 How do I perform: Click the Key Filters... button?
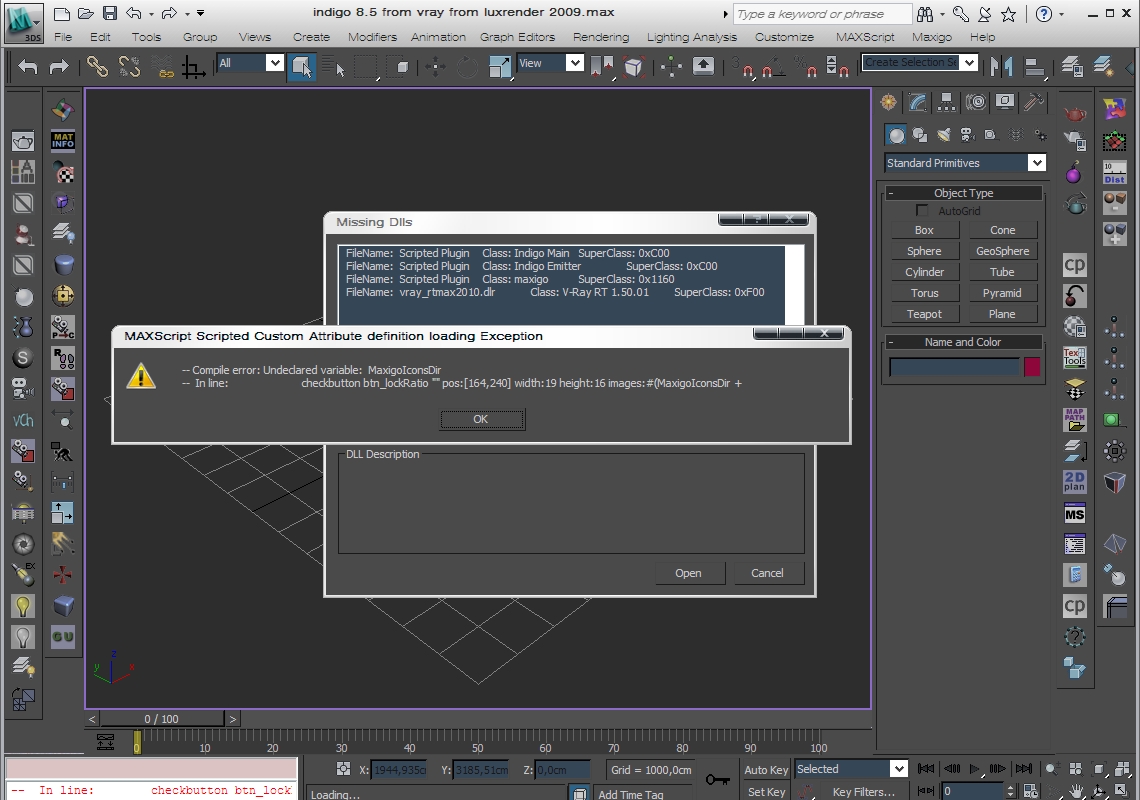863,792
